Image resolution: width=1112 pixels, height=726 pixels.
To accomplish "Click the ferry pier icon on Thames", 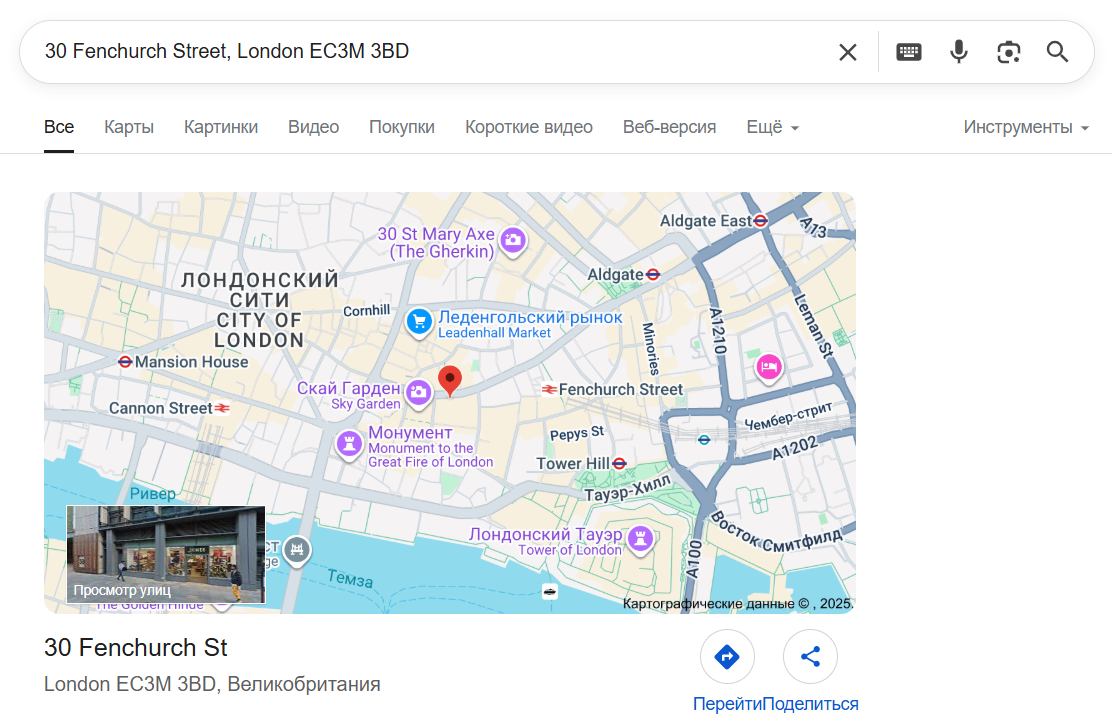I will (x=550, y=591).
